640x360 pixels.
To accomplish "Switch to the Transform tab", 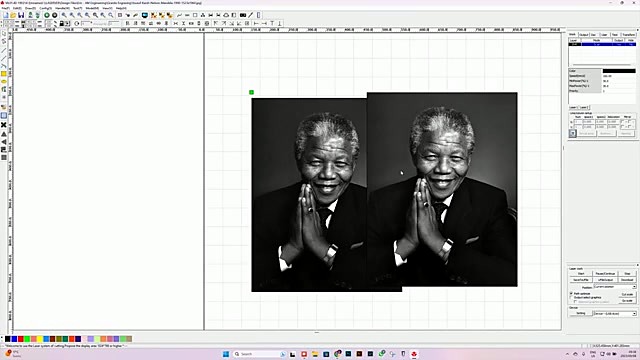I will point(629,35).
